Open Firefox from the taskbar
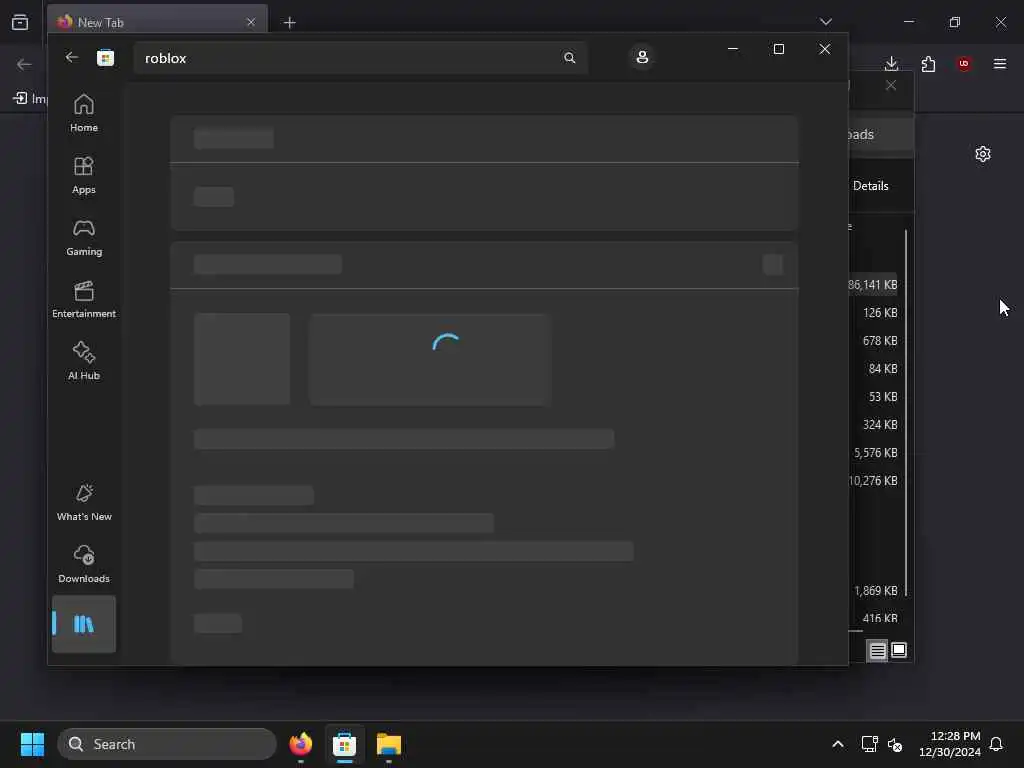Screen dimensions: 1024x768 point(300,744)
